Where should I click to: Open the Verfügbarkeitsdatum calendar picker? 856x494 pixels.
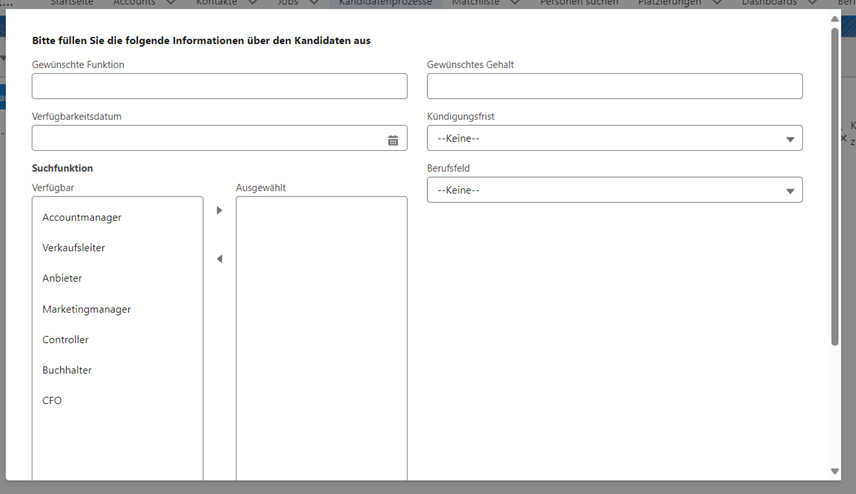(x=393, y=140)
